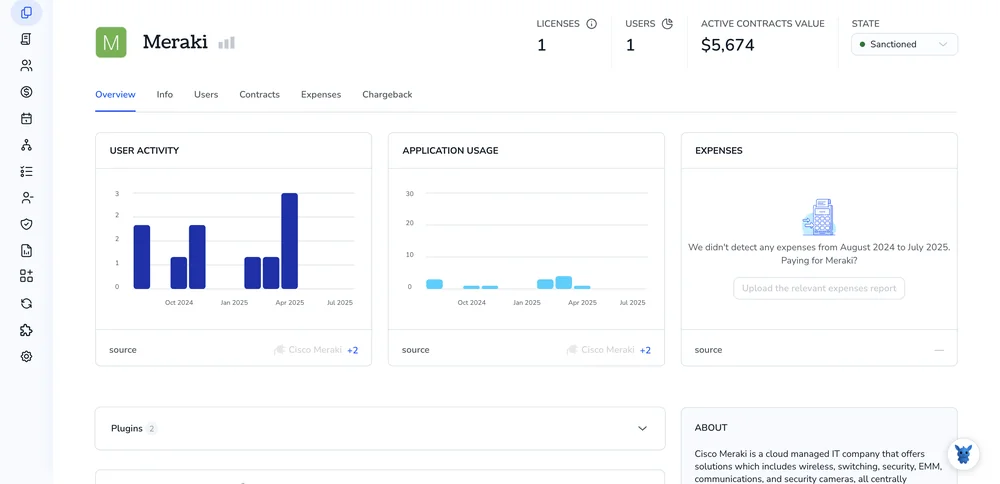Open the add-widgets grid icon in sidebar

click(26, 276)
